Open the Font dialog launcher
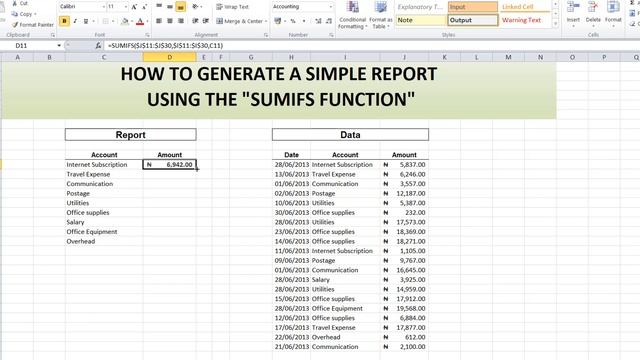 click(147, 36)
